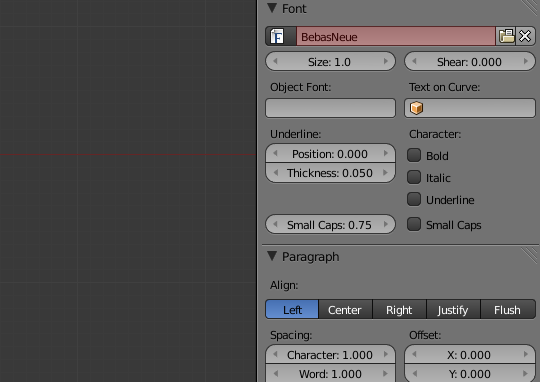The image size is (540, 382).
Task: Click the Y: 0.000 offset field
Action: [x=470, y=373]
